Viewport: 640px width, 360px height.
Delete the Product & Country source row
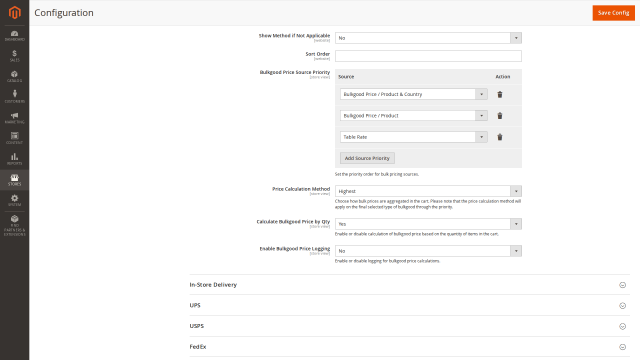coord(500,94)
